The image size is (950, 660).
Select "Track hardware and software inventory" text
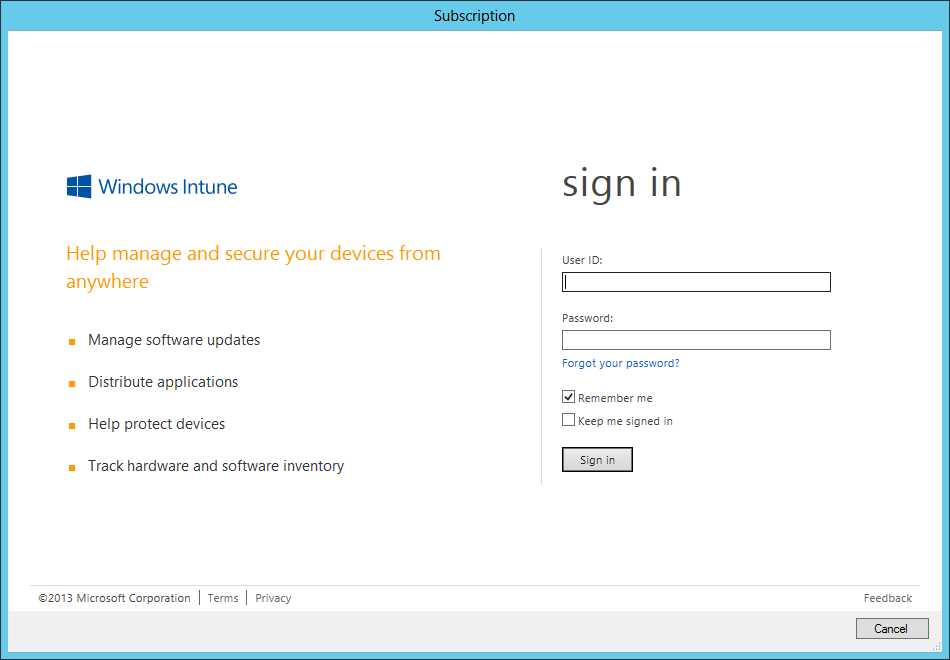point(216,465)
